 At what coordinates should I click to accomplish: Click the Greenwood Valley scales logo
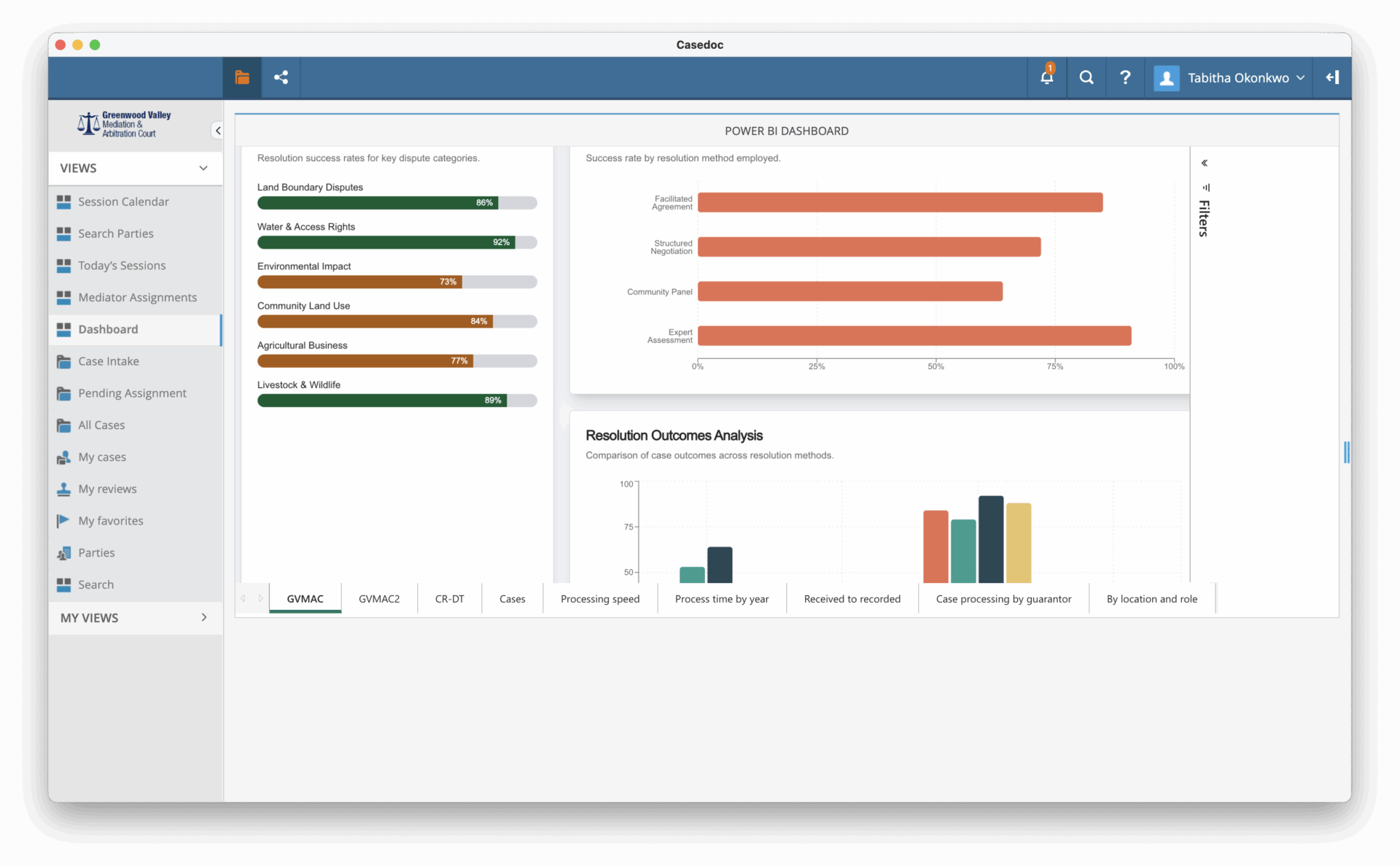[125, 124]
